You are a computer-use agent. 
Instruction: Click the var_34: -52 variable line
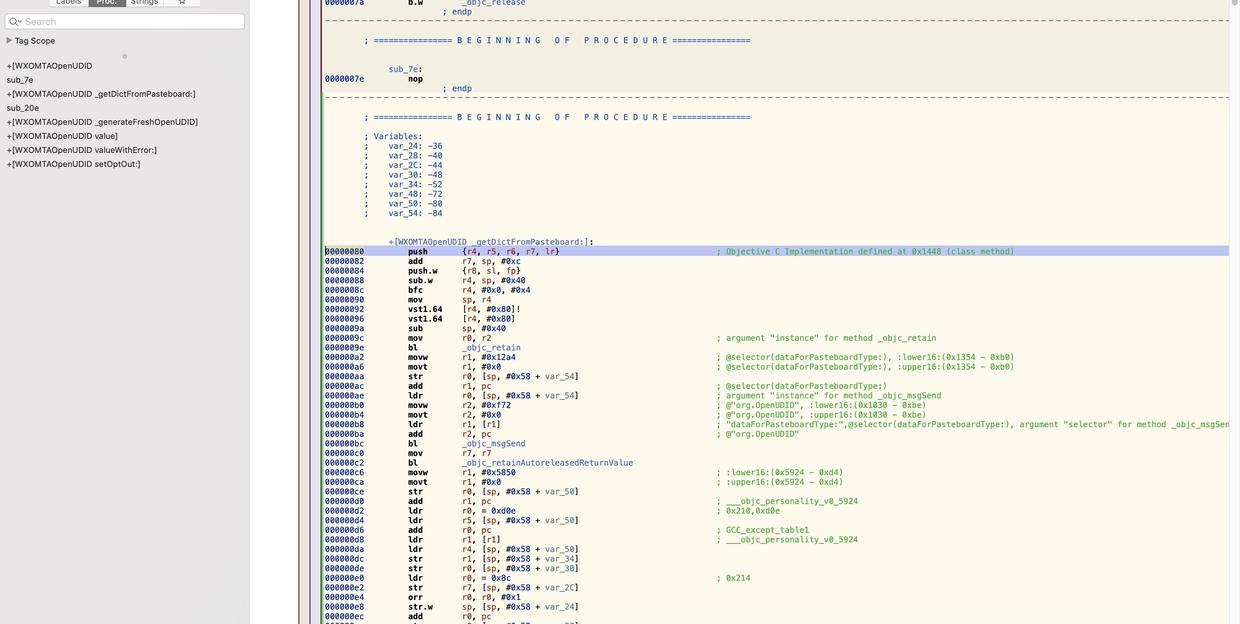[403, 184]
